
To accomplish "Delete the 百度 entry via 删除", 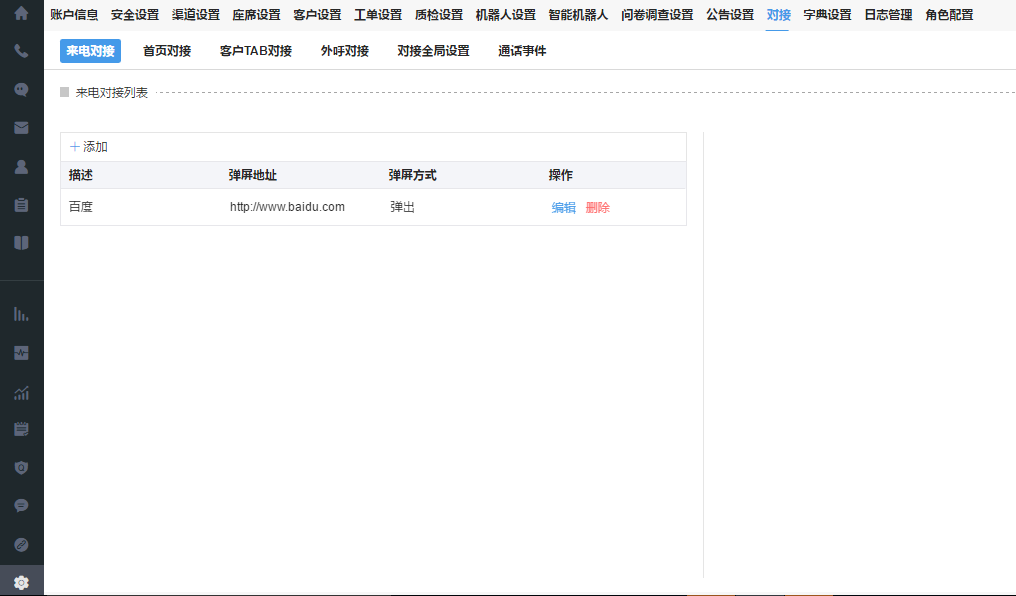I will click(597, 207).
